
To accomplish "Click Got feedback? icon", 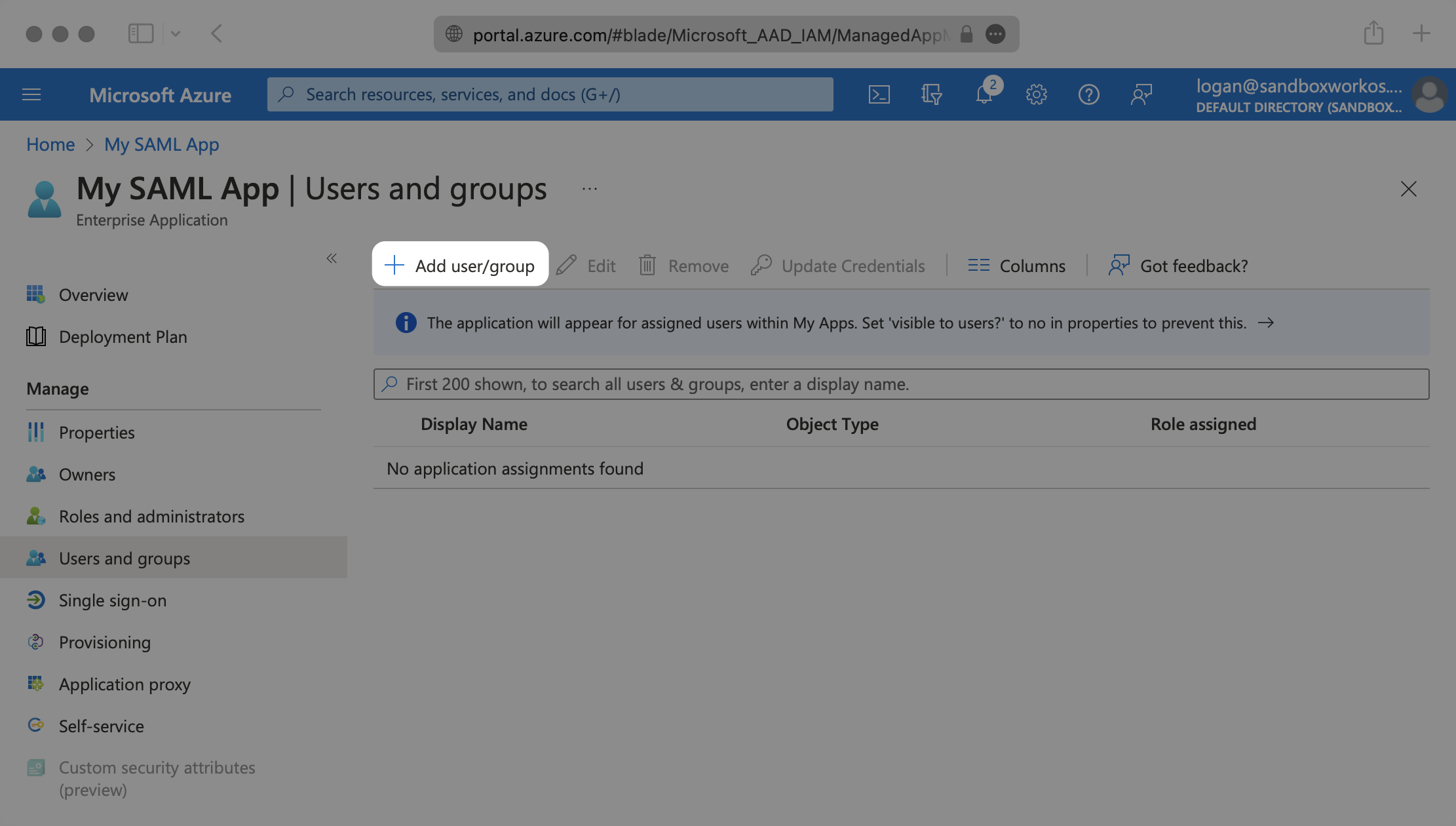I will point(1119,264).
